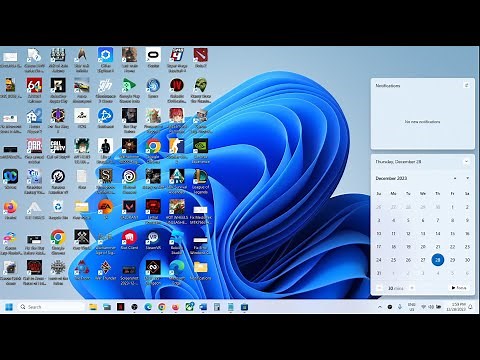Go to the previous month in calendar
This screenshot has width=480, height=360.
(455, 178)
